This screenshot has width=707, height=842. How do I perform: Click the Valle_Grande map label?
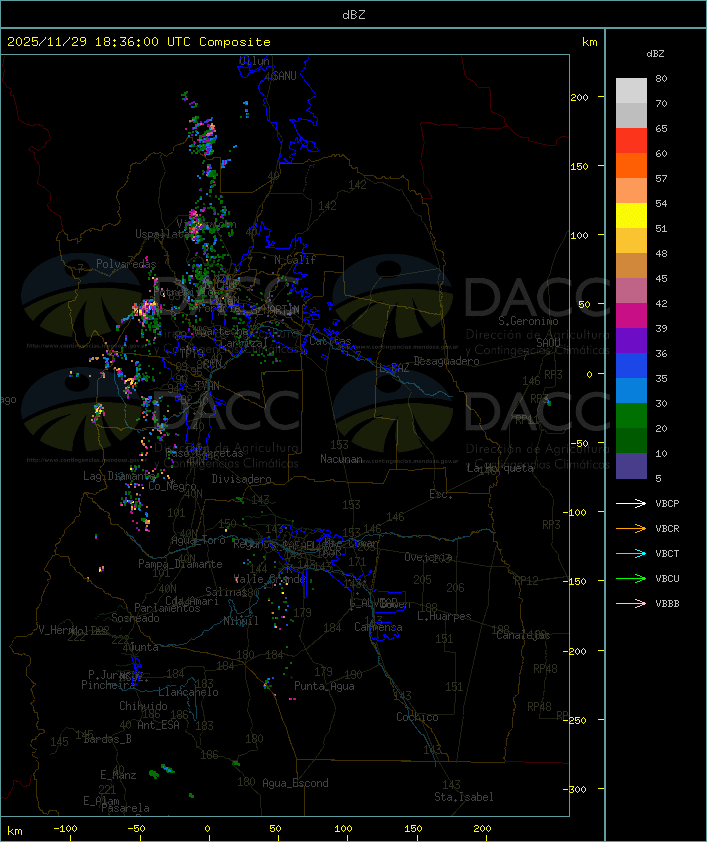click(269, 579)
